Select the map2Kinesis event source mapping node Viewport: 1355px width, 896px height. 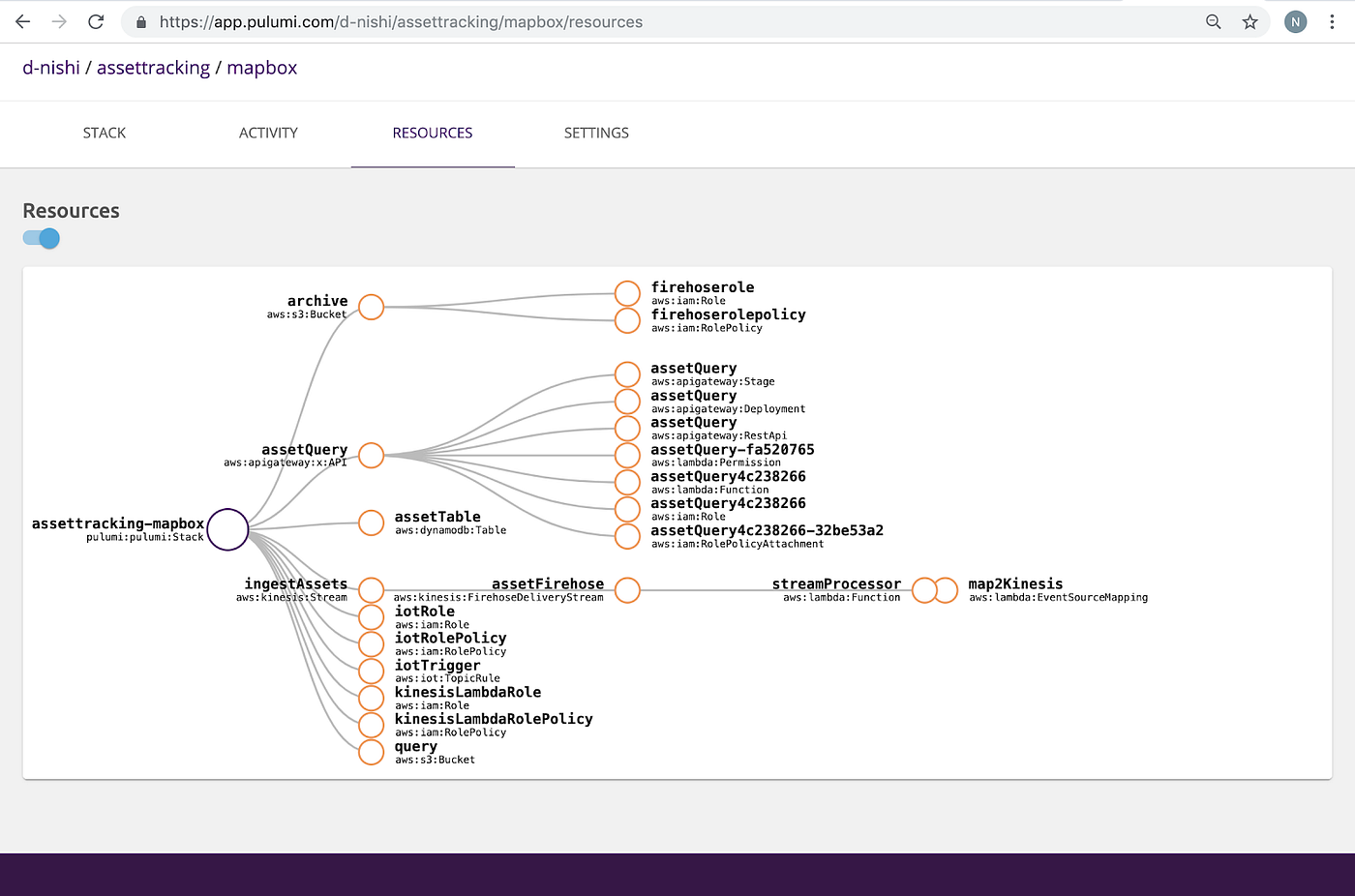(946, 589)
